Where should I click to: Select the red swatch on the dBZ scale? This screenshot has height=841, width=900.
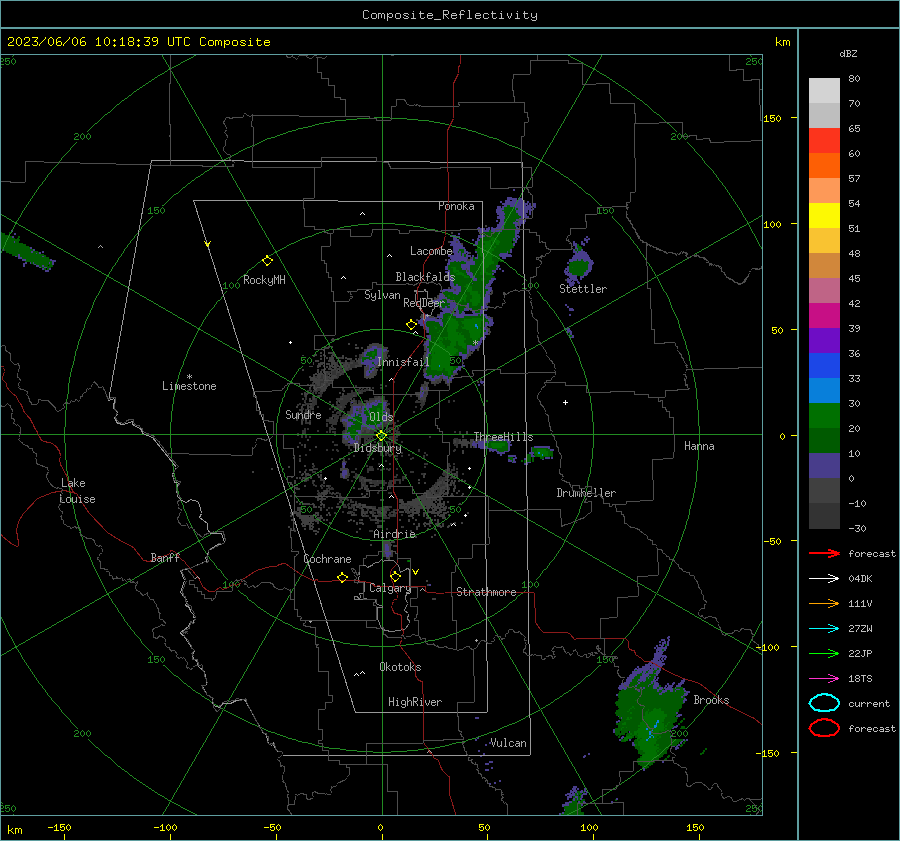coord(824,140)
